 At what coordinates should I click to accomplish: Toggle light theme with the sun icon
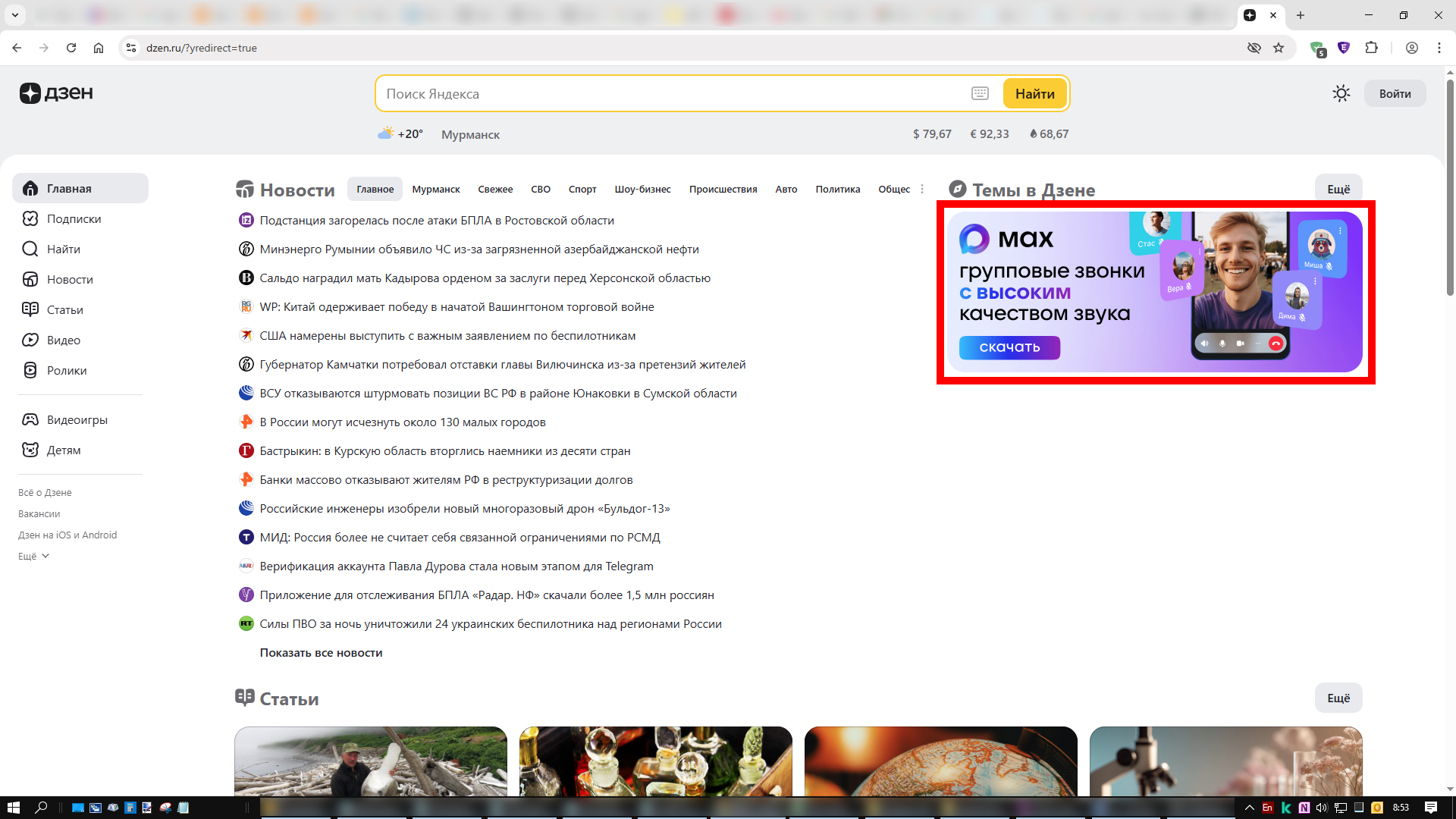tap(1341, 93)
